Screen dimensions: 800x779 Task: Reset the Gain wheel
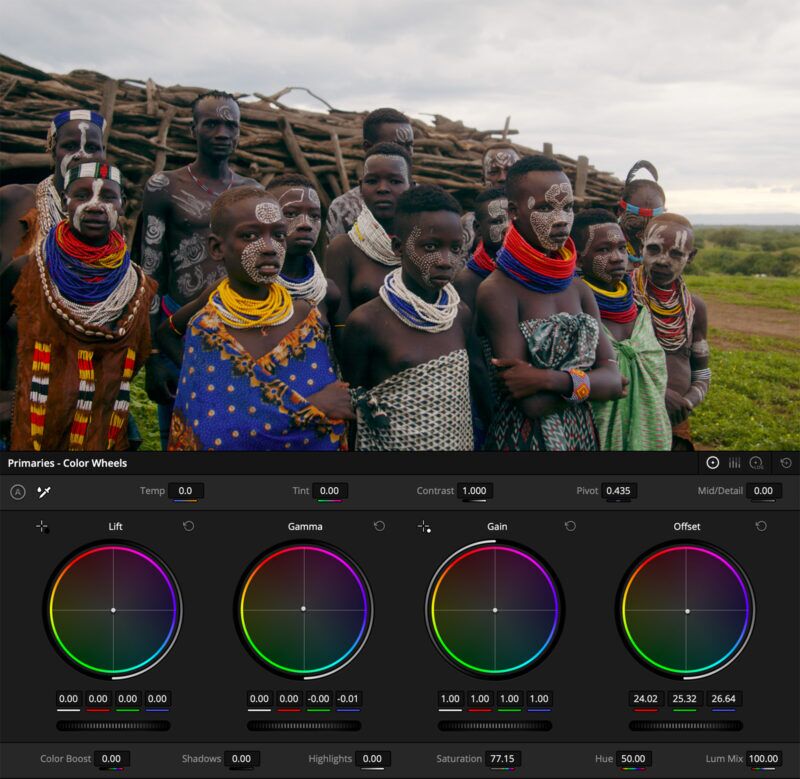pyautogui.click(x=570, y=526)
